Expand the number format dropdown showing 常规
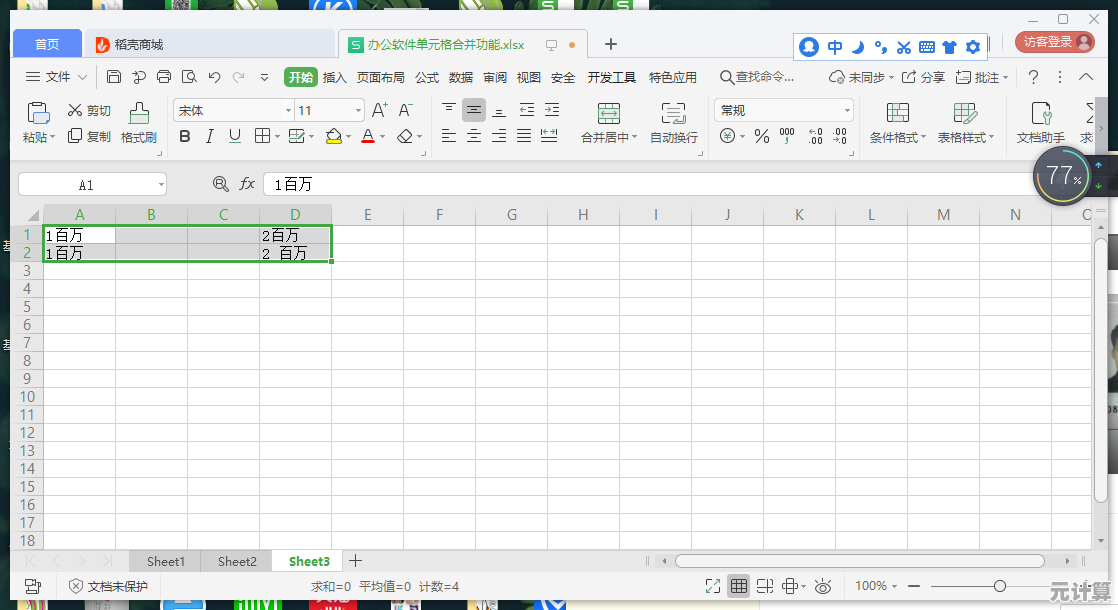 [x=783, y=110]
